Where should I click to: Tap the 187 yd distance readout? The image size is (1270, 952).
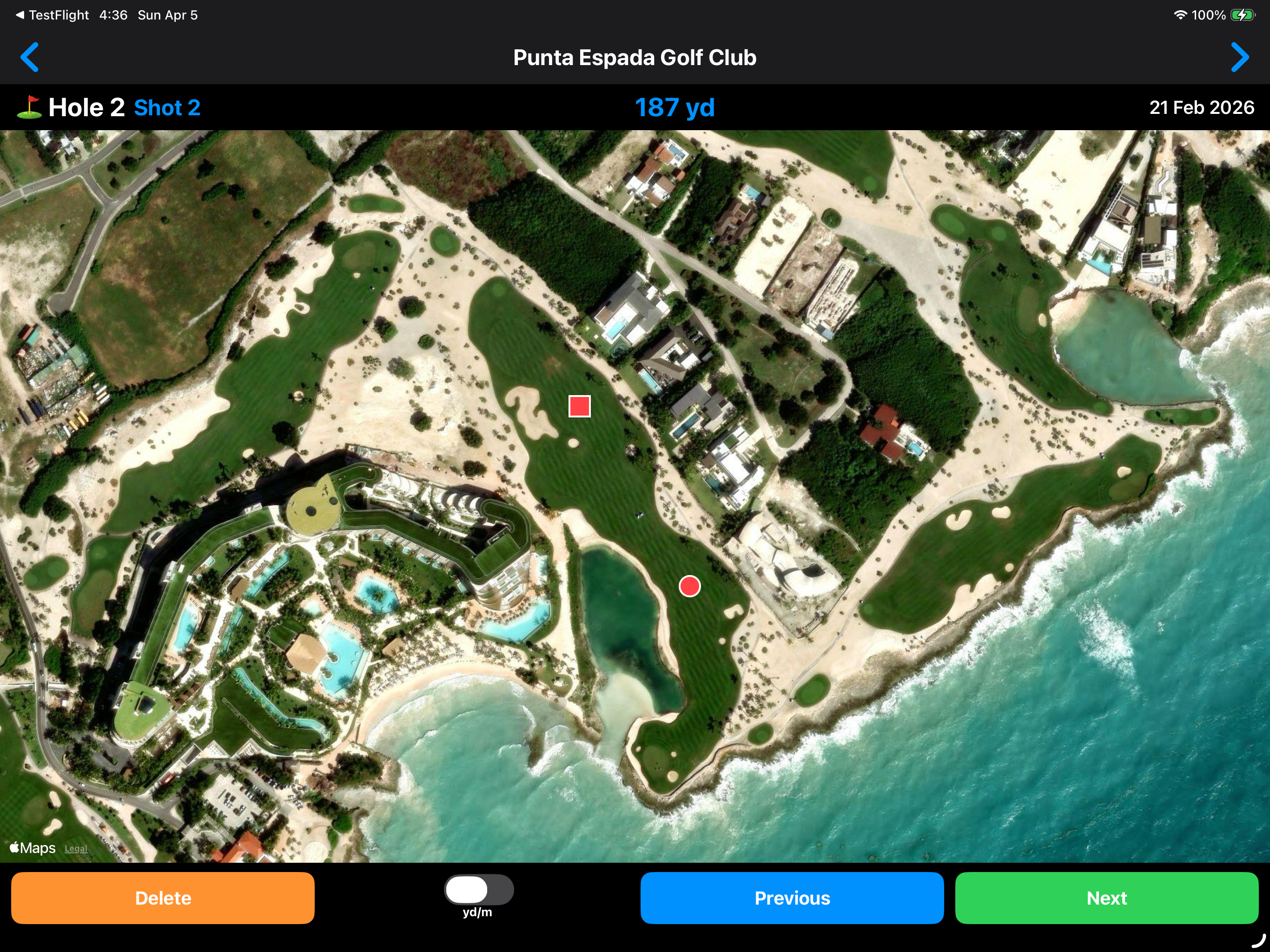pos(675,107)
